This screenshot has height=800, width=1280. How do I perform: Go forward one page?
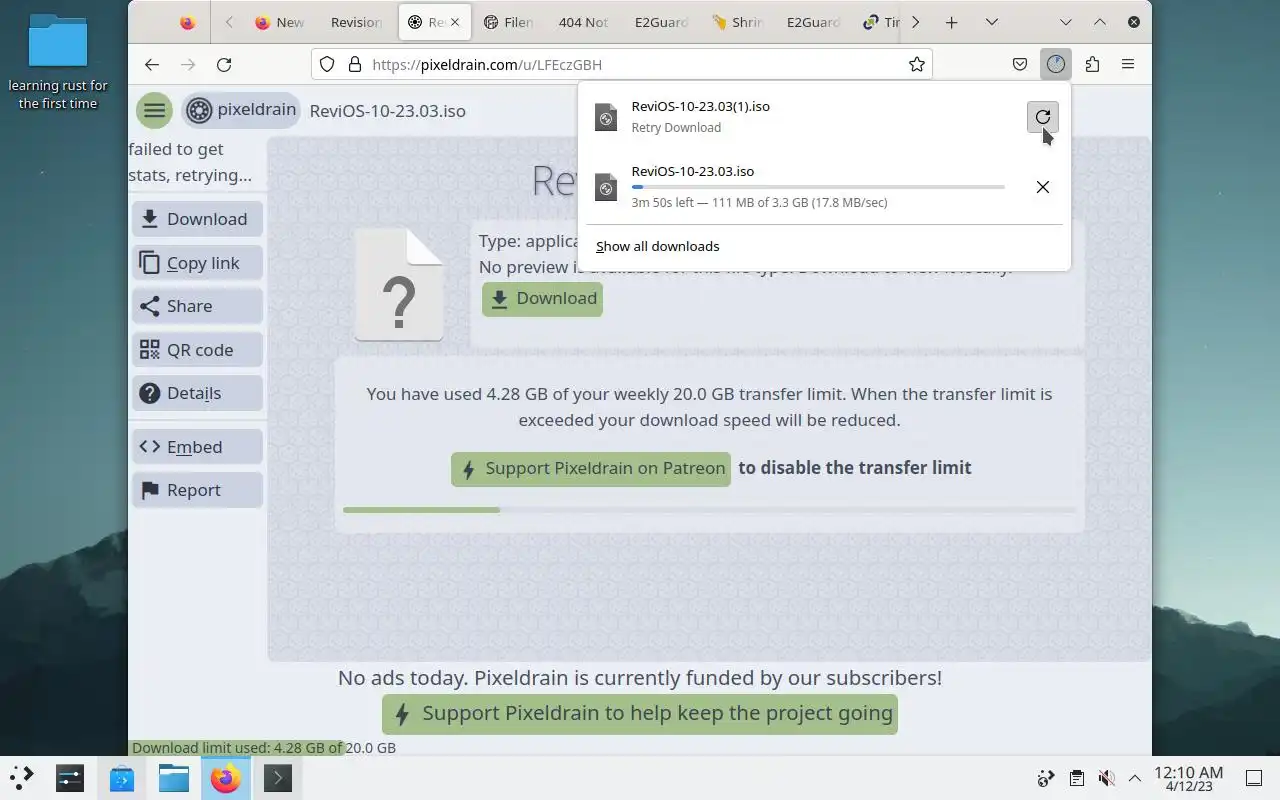pos(188,64)
